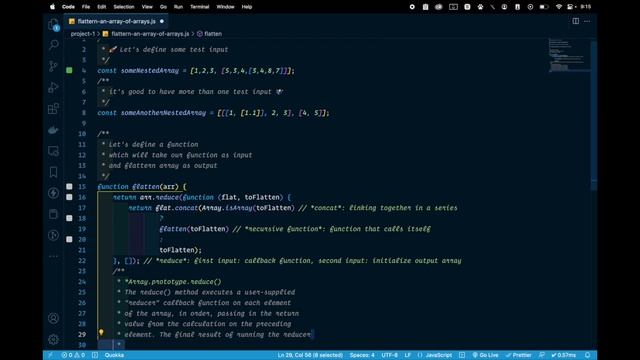Show additional activity bar views (three dots)
Screen dimensions: 640x360
click(53, 256)
